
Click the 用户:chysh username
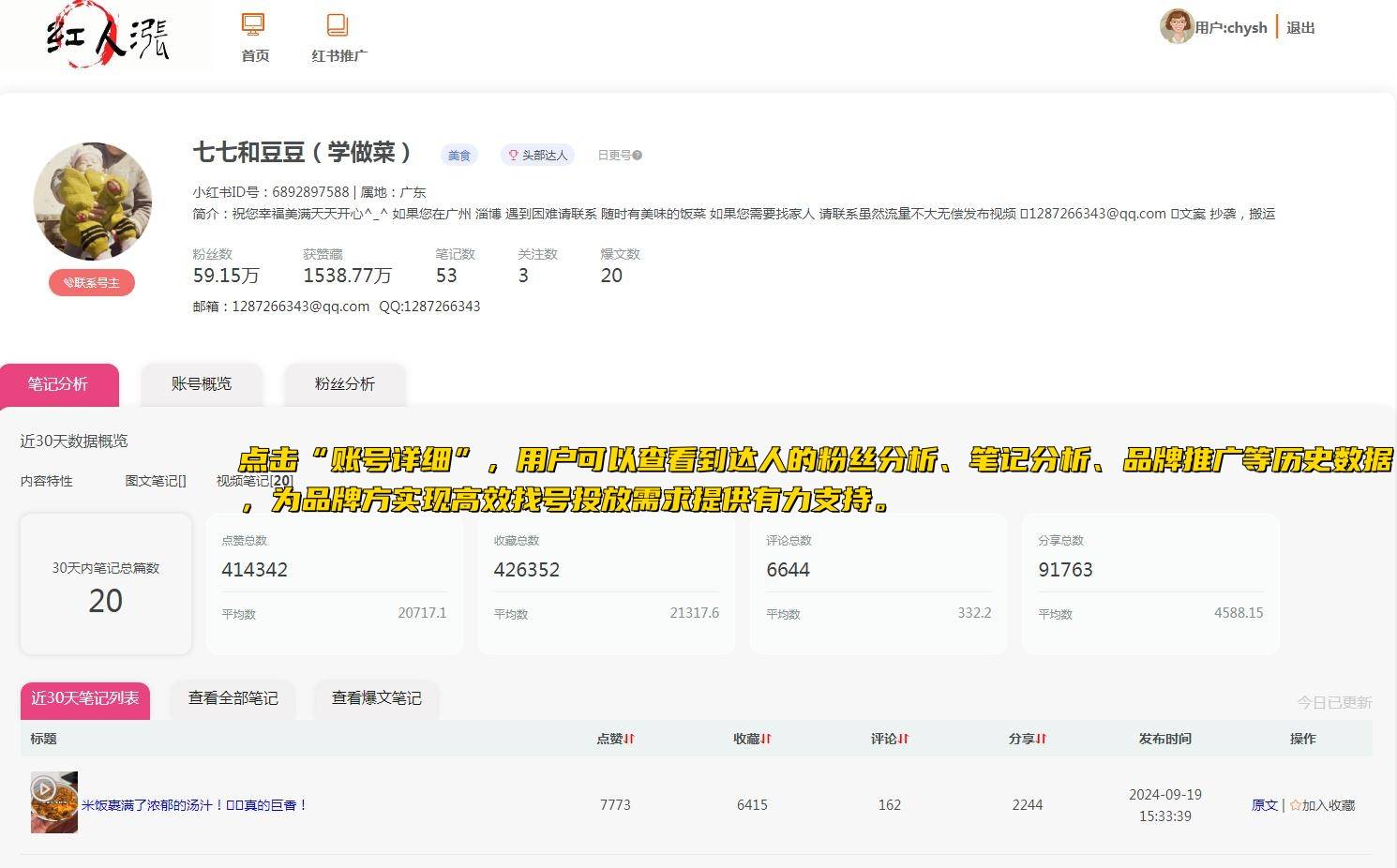click(x=1231, y=28)
